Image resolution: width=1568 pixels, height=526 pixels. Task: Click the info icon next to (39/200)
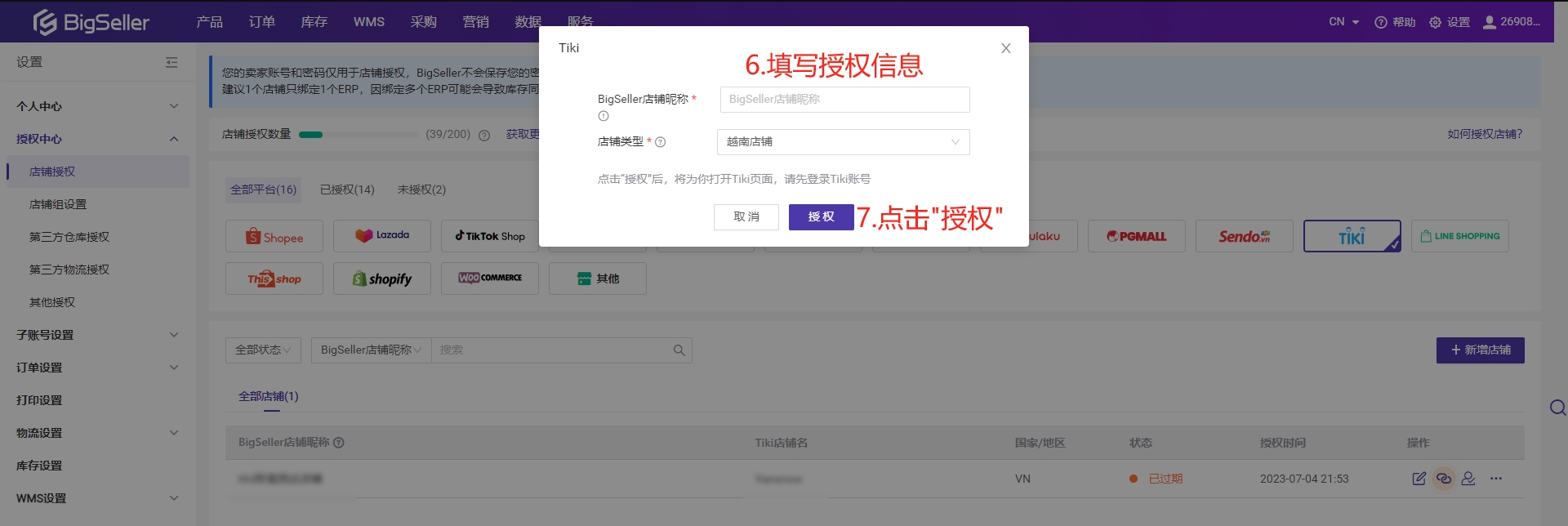[484, 135]
